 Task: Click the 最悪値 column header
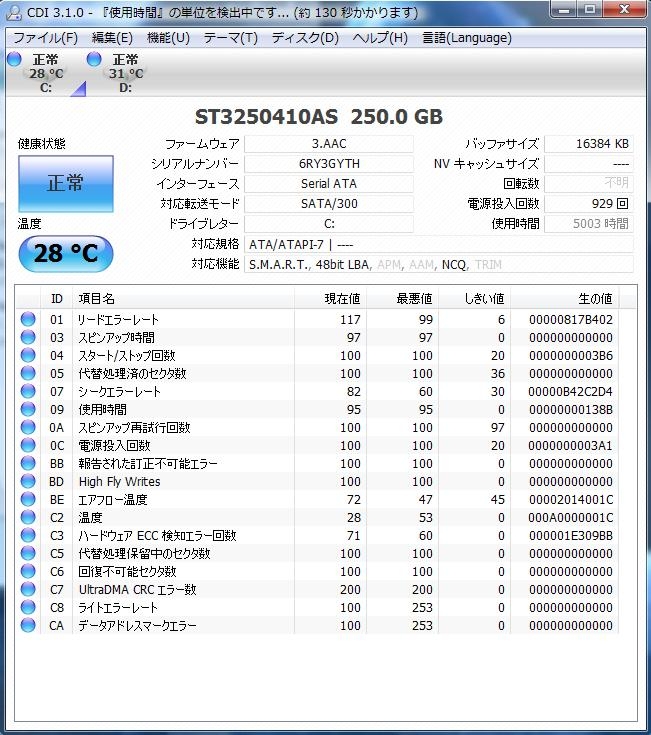click(403, 299)
